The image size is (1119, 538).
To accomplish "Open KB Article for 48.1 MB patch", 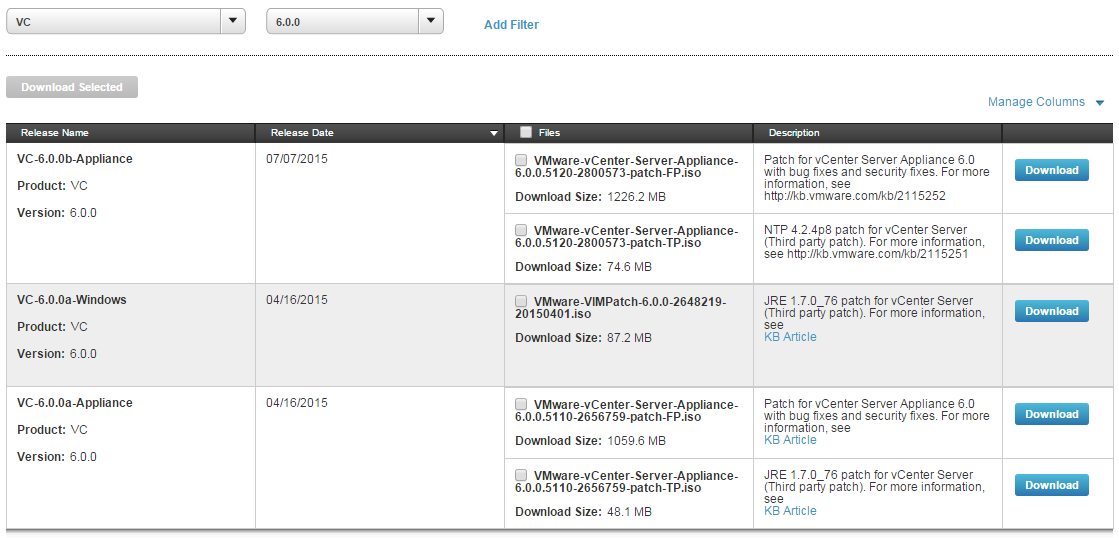I will (x=790, y=511).
